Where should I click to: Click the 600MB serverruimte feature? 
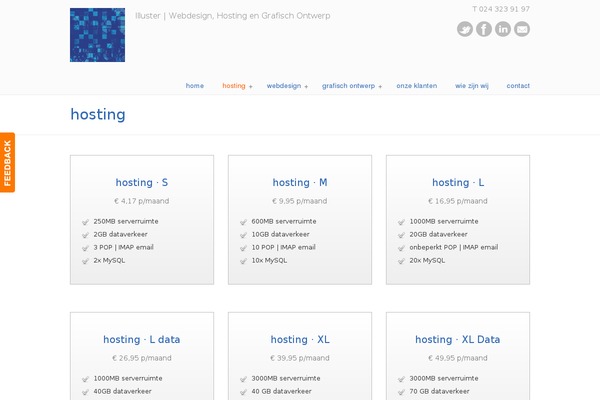(284, 221)
